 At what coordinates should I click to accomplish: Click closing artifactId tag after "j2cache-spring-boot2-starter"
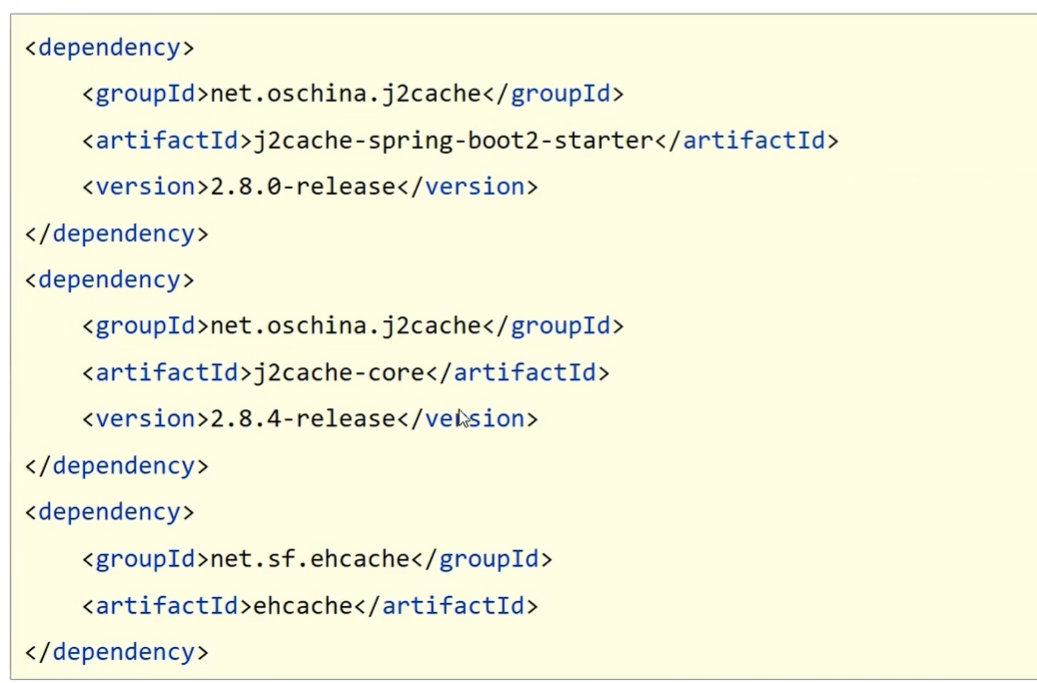coord(747,141)
